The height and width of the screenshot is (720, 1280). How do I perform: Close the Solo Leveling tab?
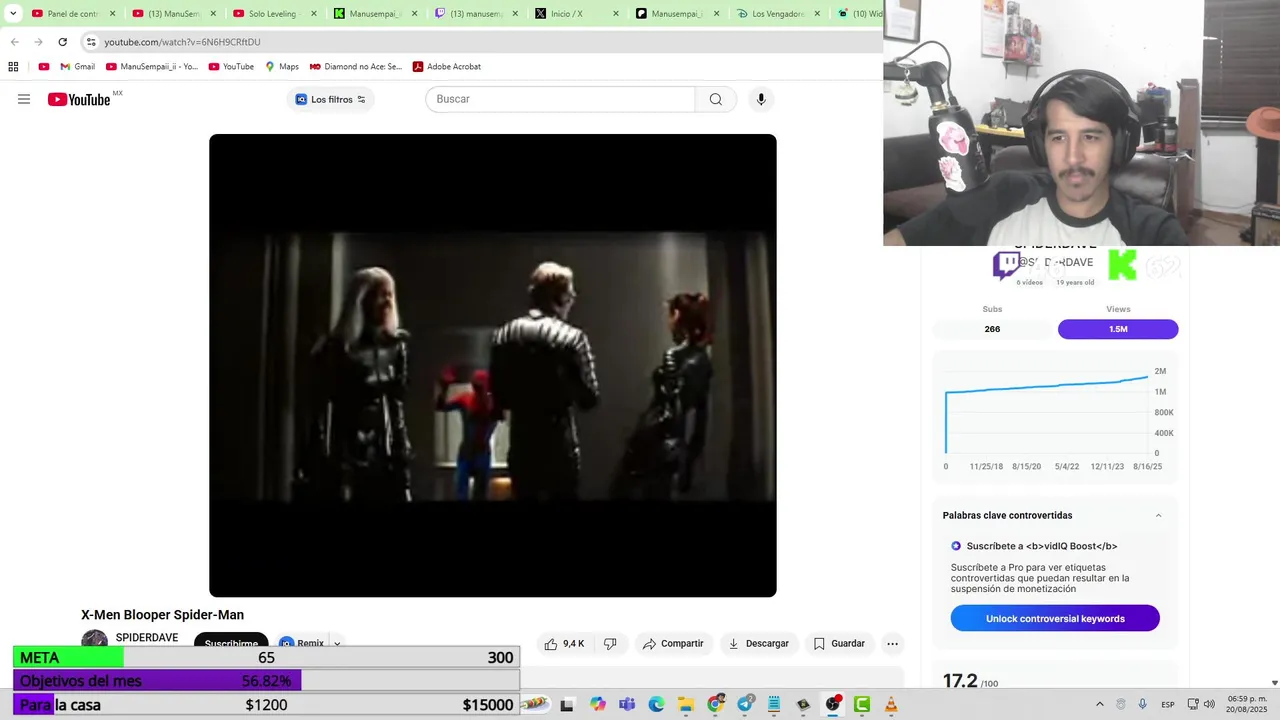tap(313, 14)
